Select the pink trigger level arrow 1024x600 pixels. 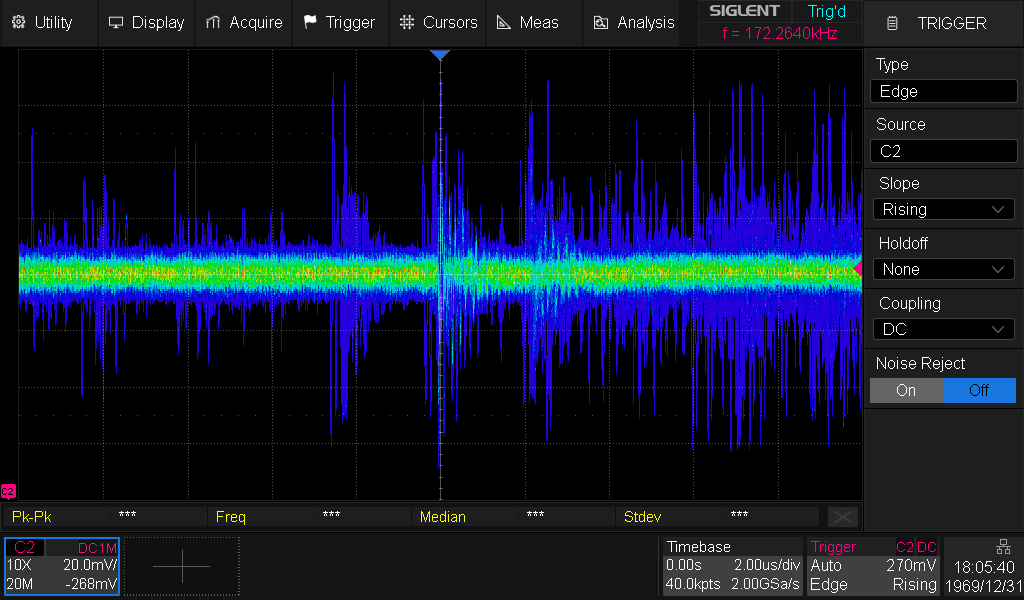(856, 268)
